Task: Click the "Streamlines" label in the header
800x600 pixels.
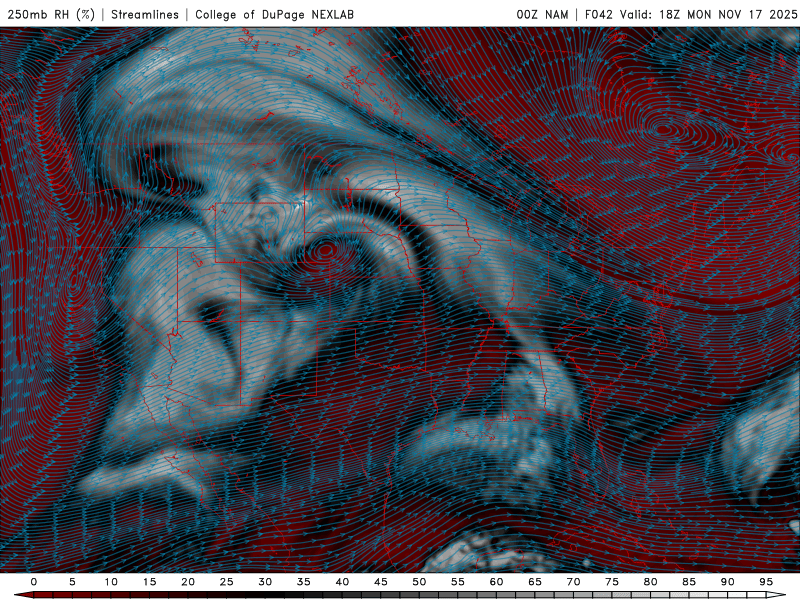Action: coord(145,14)
